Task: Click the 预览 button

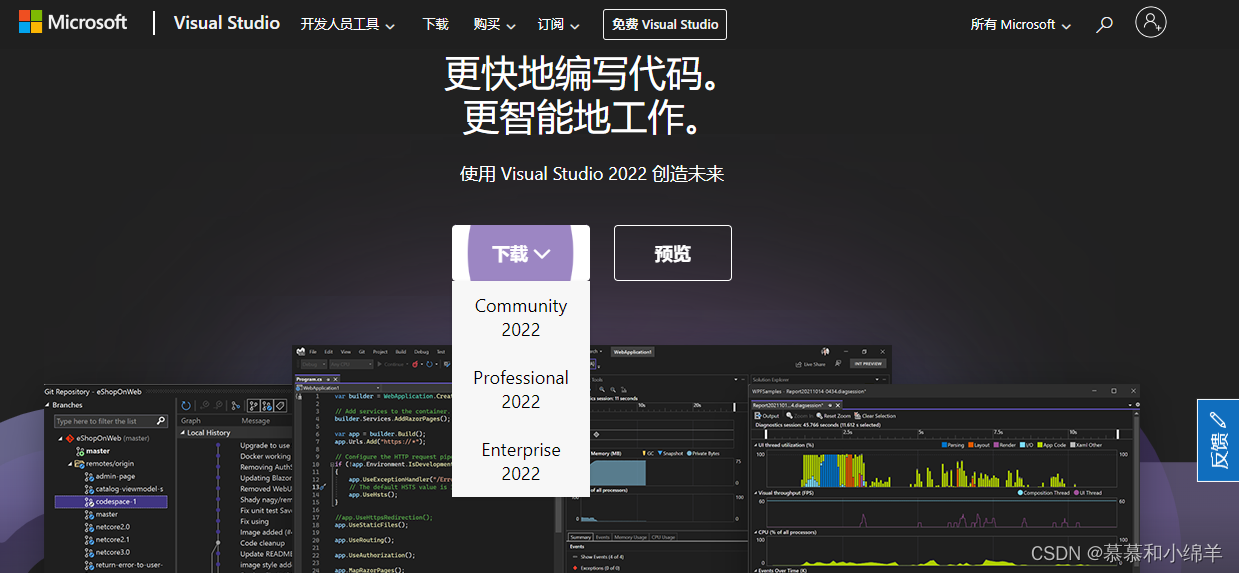Action: click(x=673, y=253)
